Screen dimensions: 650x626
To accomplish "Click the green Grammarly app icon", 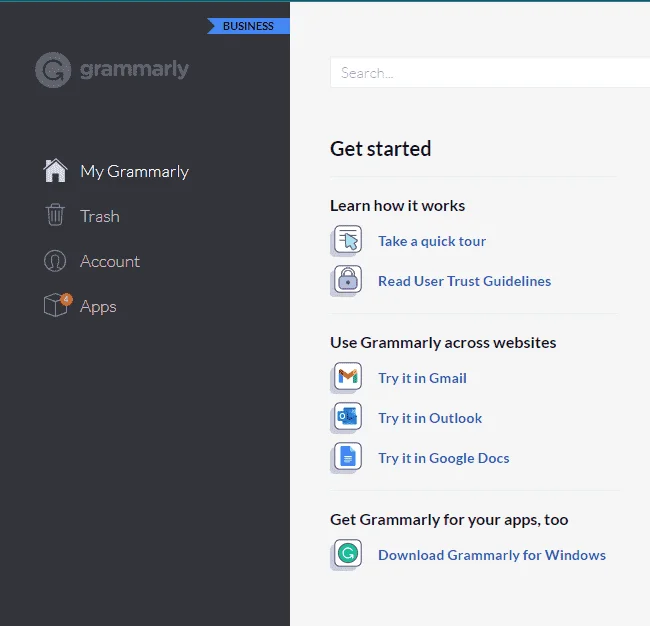I will click(348, 553).
